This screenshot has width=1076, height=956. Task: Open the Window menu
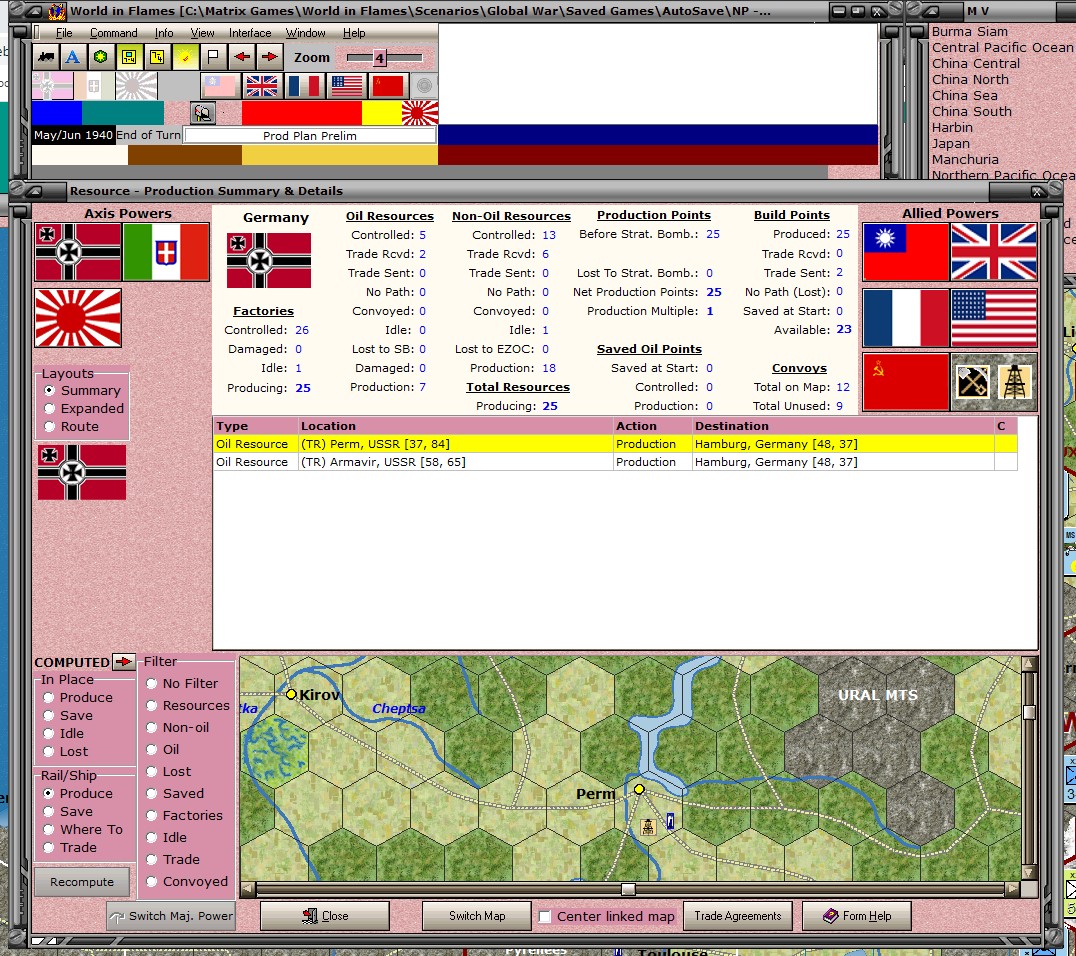coord(305,33)
